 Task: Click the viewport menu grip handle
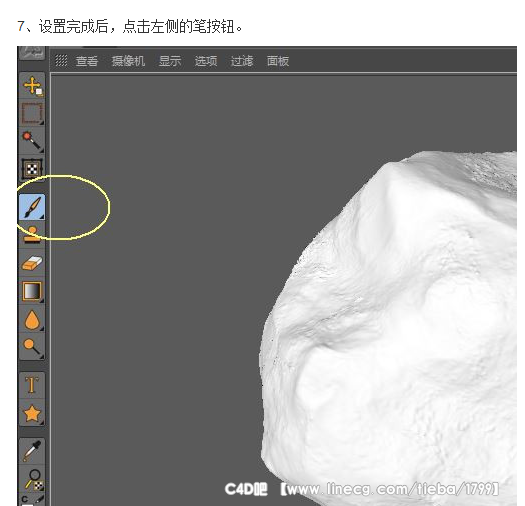tap(61, 61)
